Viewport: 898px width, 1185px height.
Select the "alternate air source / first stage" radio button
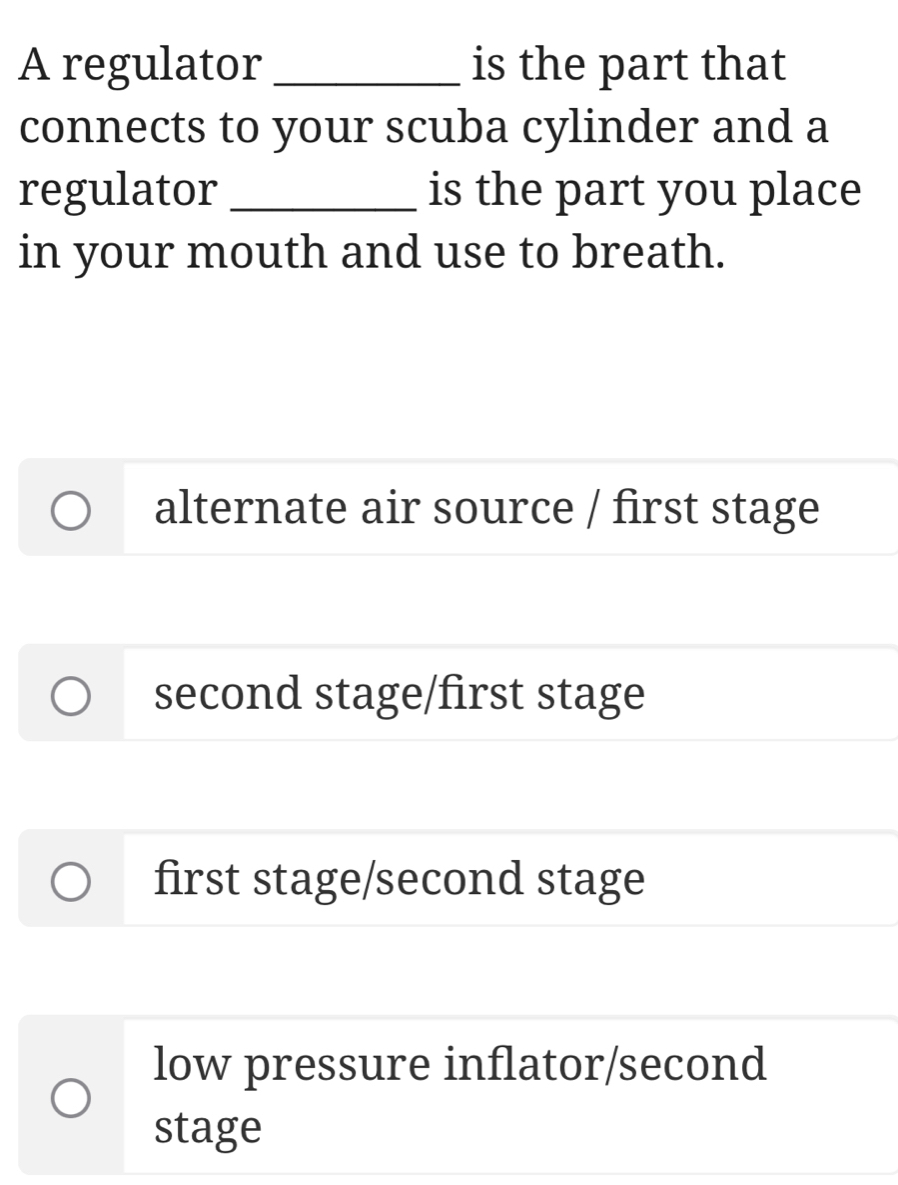click(x=70, y=508)
